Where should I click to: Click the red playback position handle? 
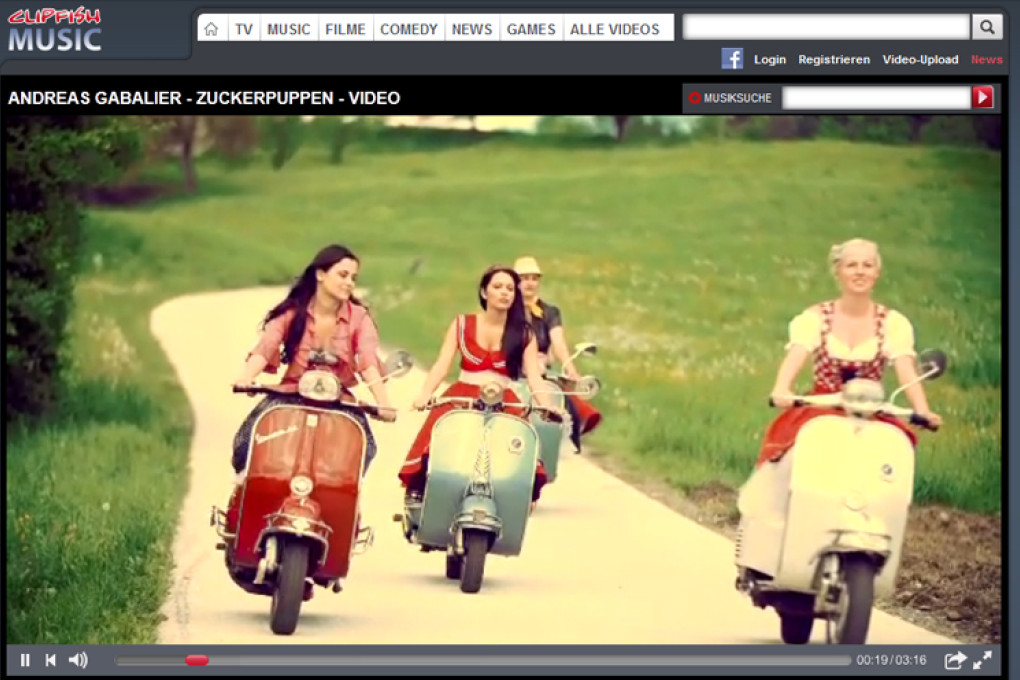(x=197, y=660)
